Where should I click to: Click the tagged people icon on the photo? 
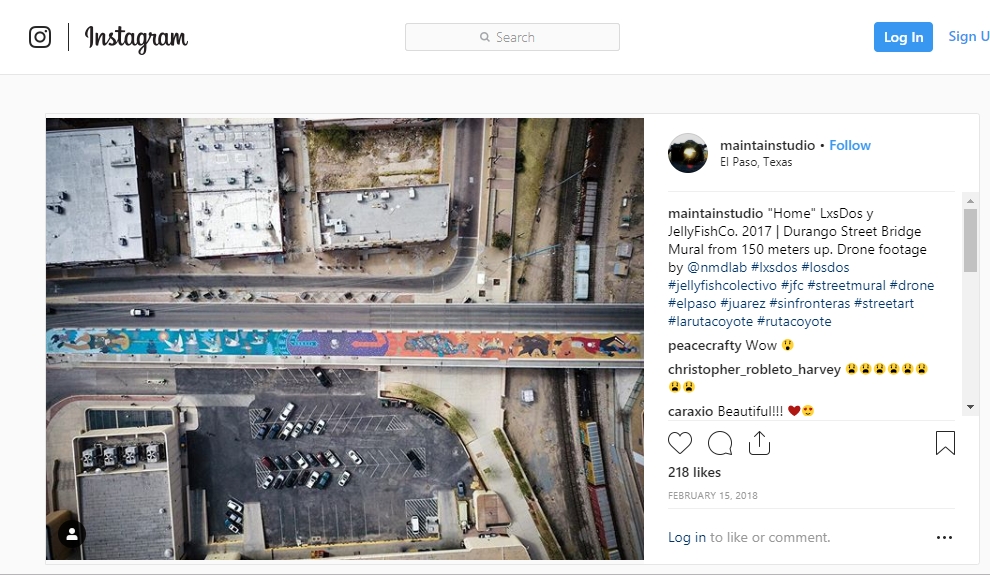pyautogui.click(x=72, y=534)
